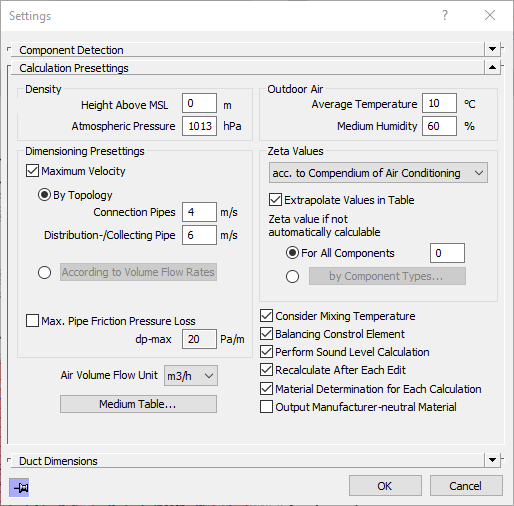Click the Cancel button
514x506 pixels.
[466, 486]
